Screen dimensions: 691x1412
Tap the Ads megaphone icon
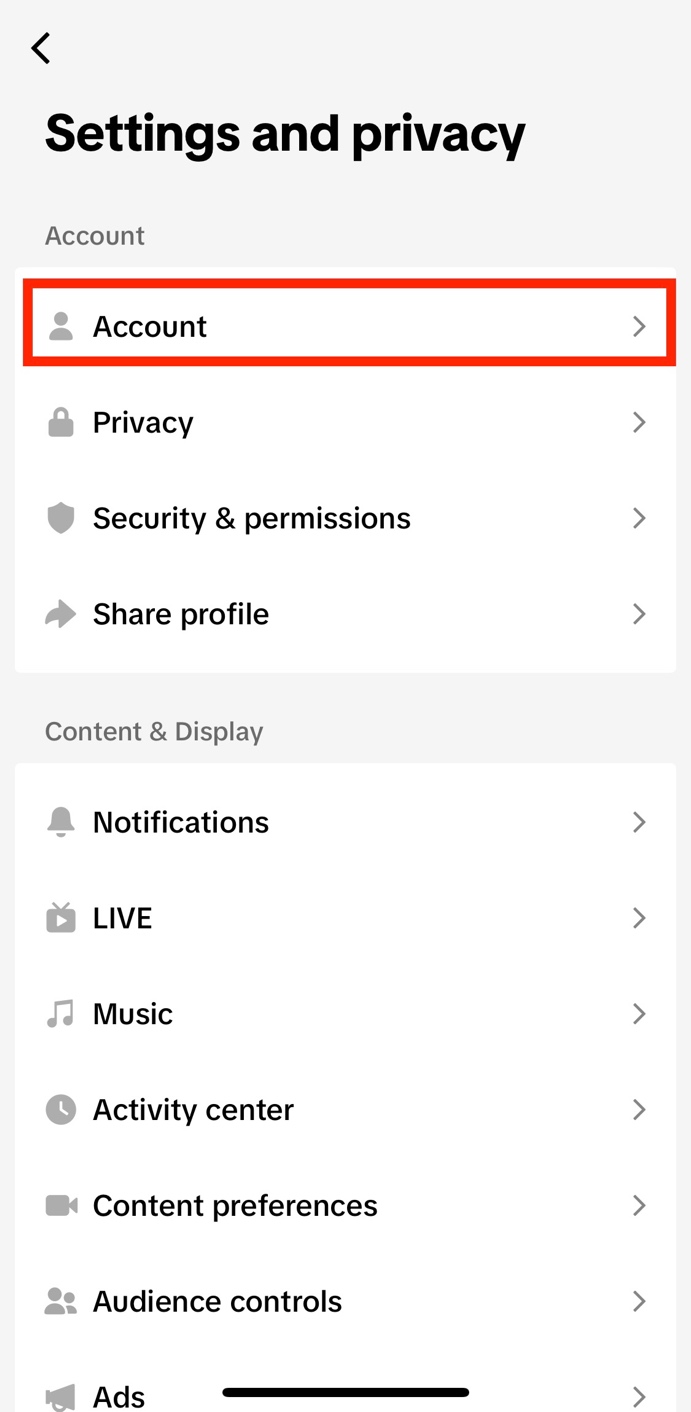[61, 1396]
